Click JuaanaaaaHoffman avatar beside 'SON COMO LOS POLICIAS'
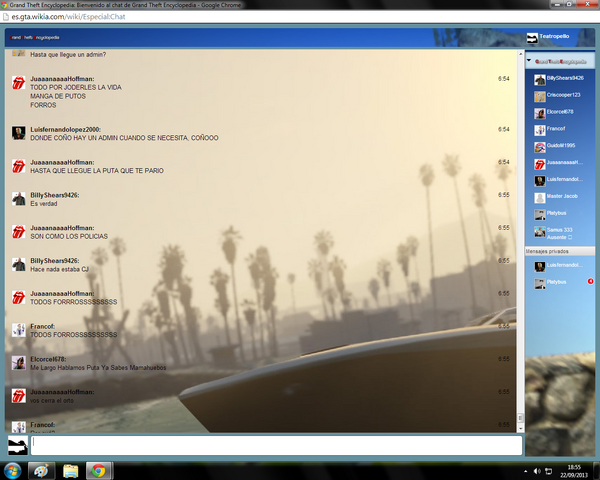 (18, 232)
